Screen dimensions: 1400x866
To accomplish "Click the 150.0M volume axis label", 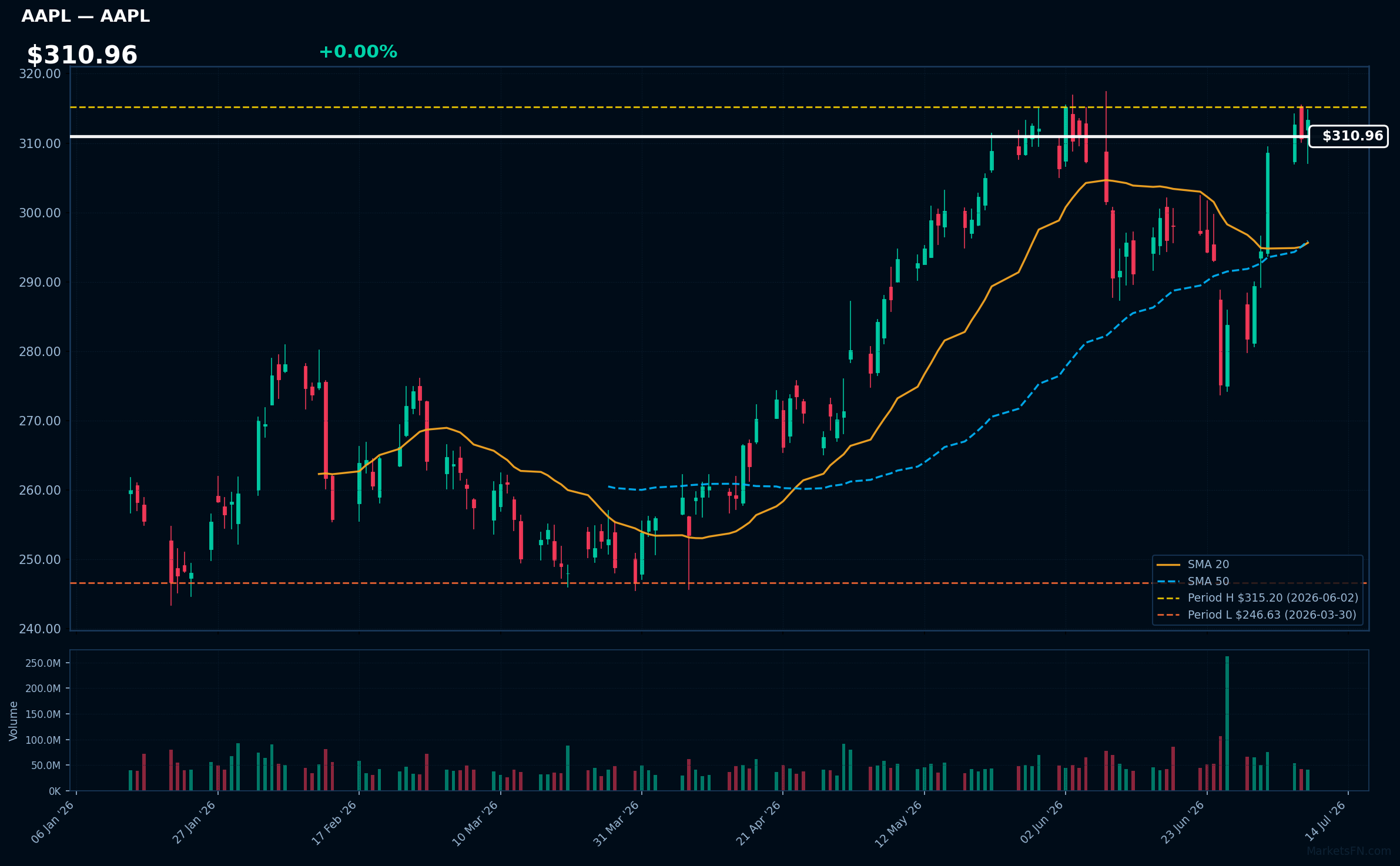I will (43, 714).
